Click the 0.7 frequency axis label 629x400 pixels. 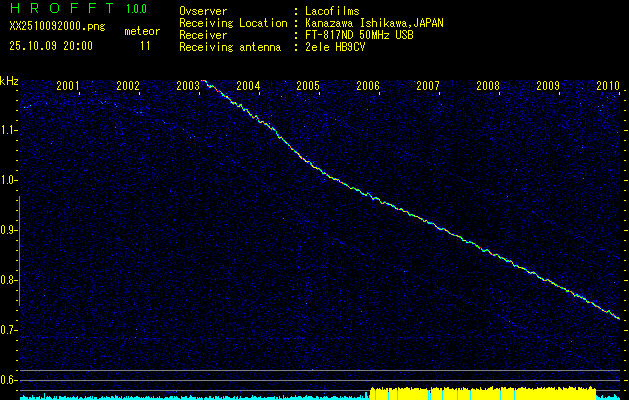tap(9, 330)
